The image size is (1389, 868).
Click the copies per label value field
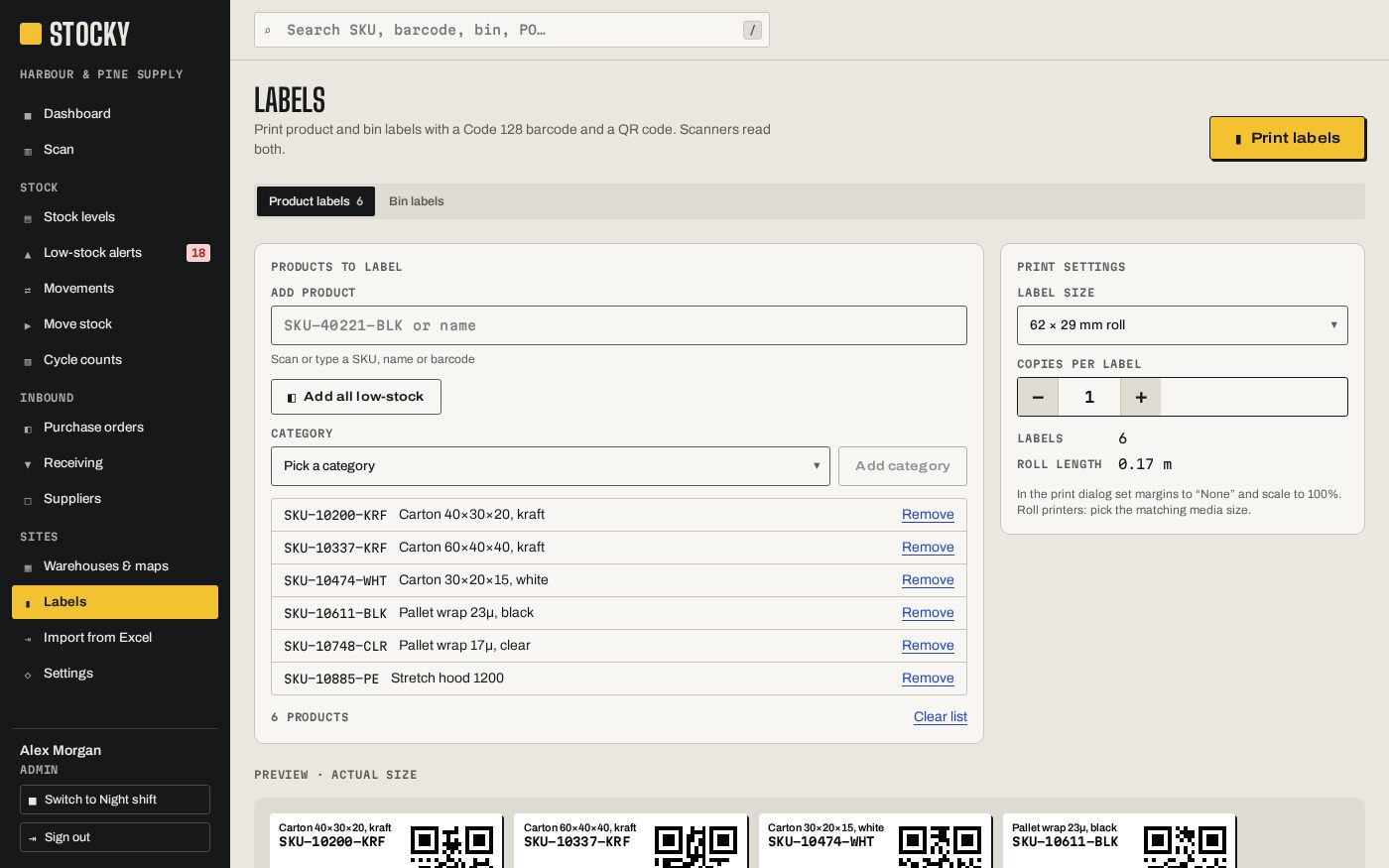coord(1089,397)
